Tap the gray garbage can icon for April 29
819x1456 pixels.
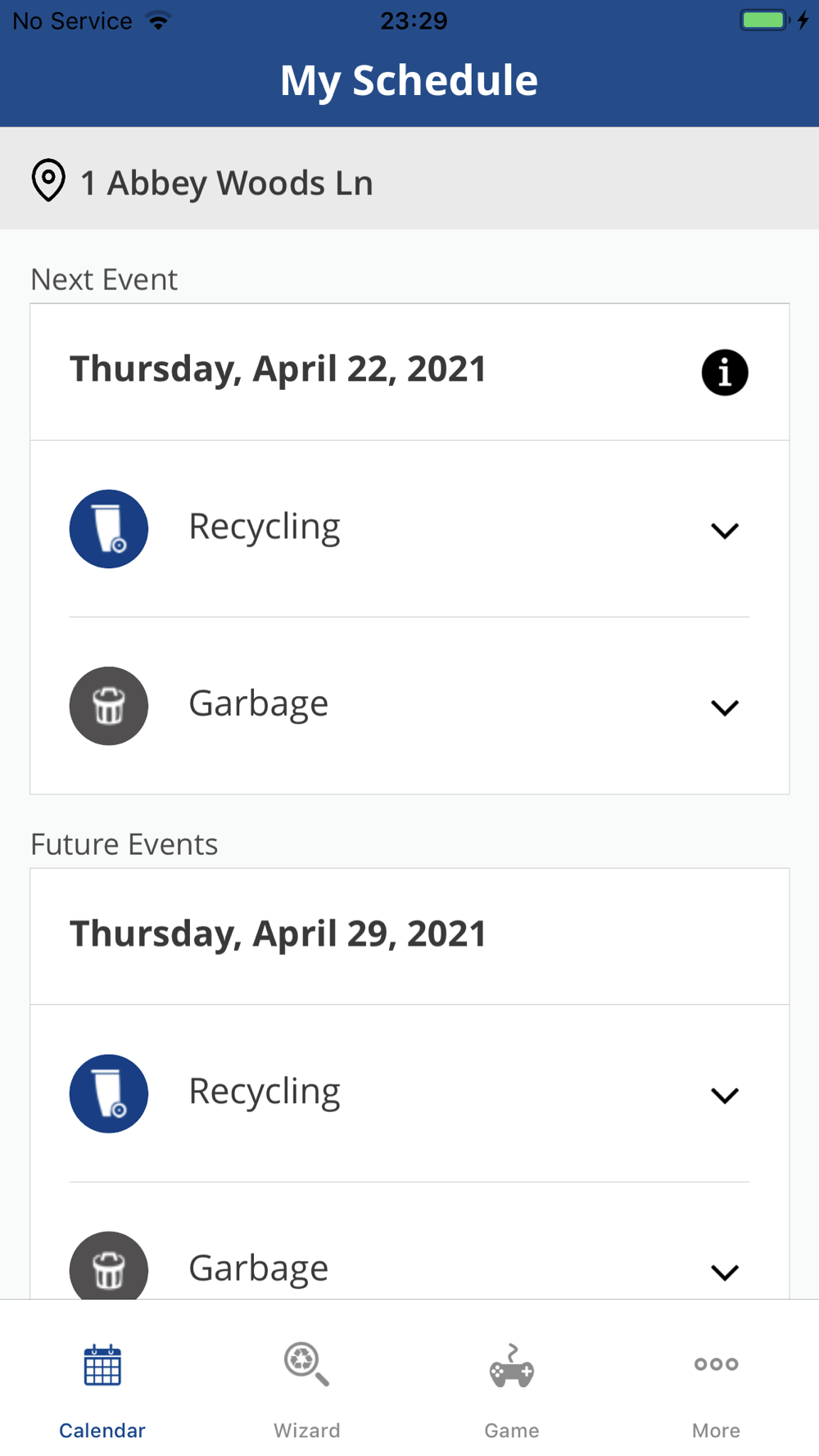[109, 1268]
